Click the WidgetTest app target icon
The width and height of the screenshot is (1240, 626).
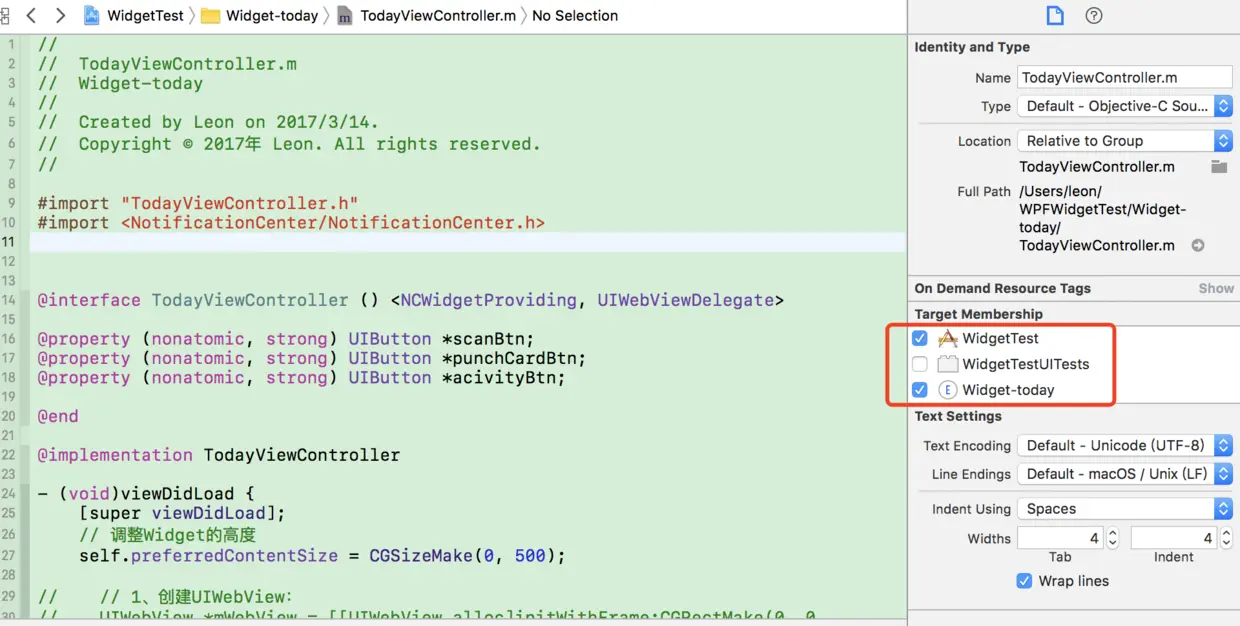tap(947, 338)
